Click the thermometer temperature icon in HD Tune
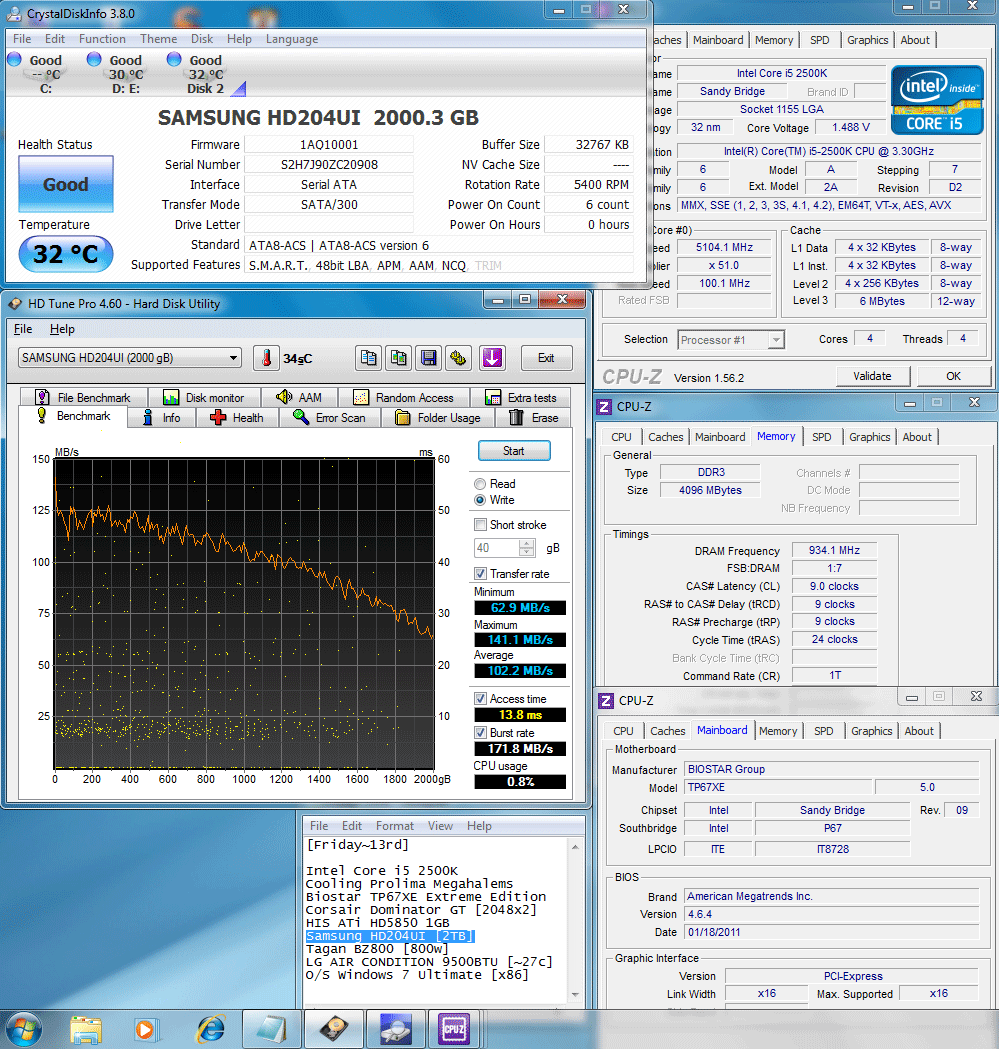Screen dimensions: 999x1049 (266, 358)
